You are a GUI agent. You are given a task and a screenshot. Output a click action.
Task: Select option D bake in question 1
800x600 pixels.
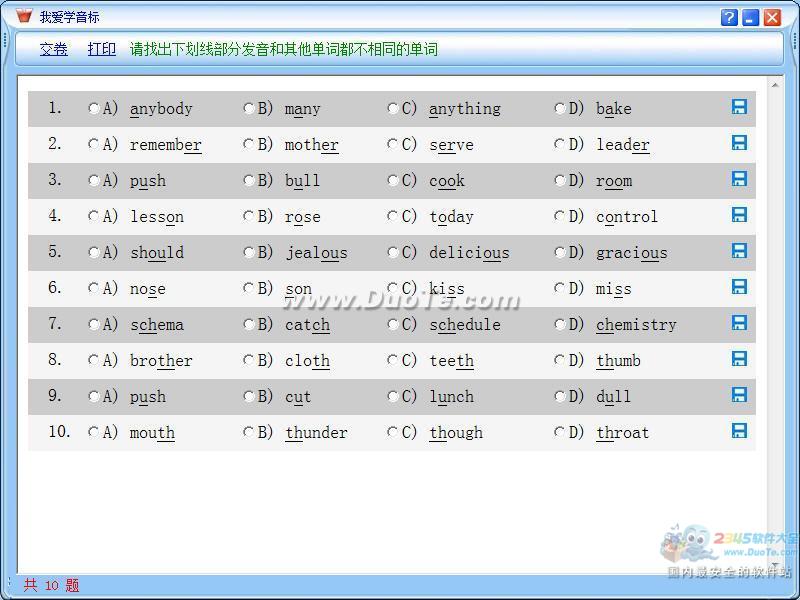[x=560, y=108]
